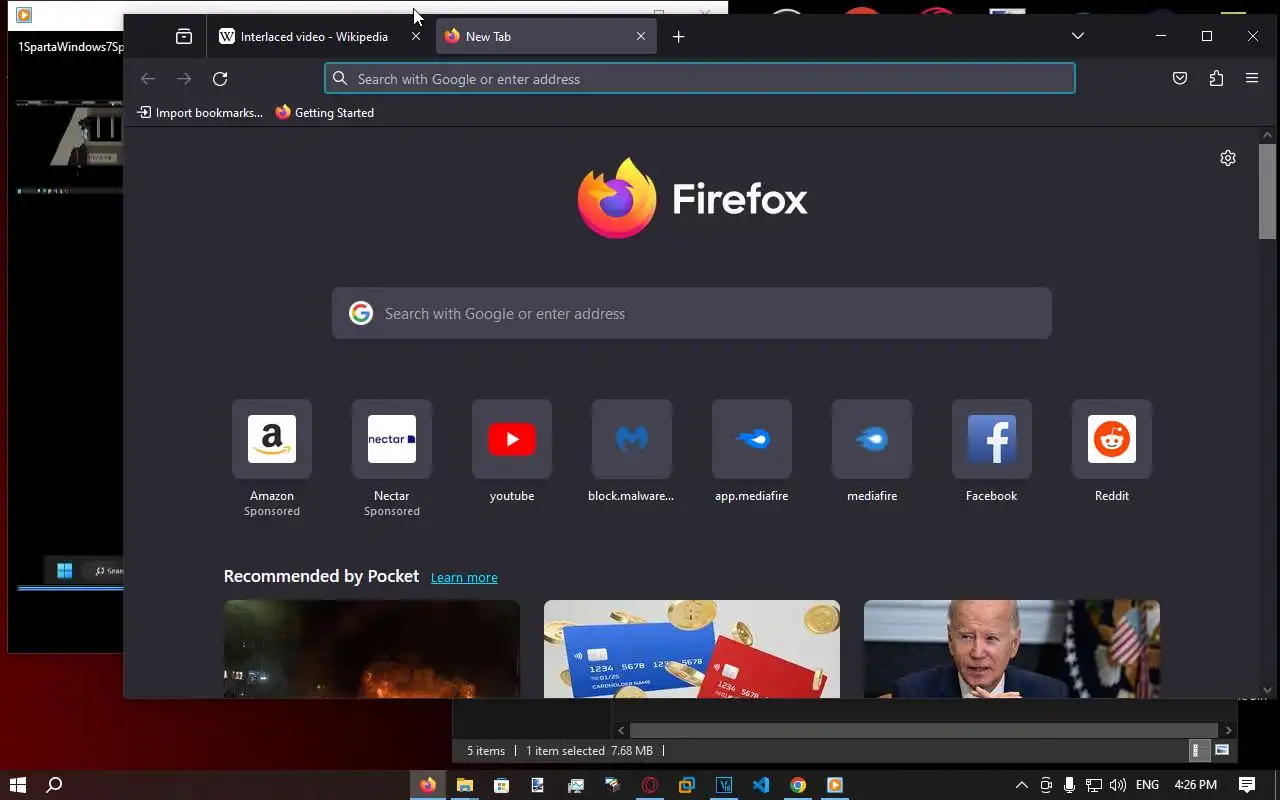Click File Explorer scroll left arrow
Screen dimensions: 1280x800
point(621,730)
